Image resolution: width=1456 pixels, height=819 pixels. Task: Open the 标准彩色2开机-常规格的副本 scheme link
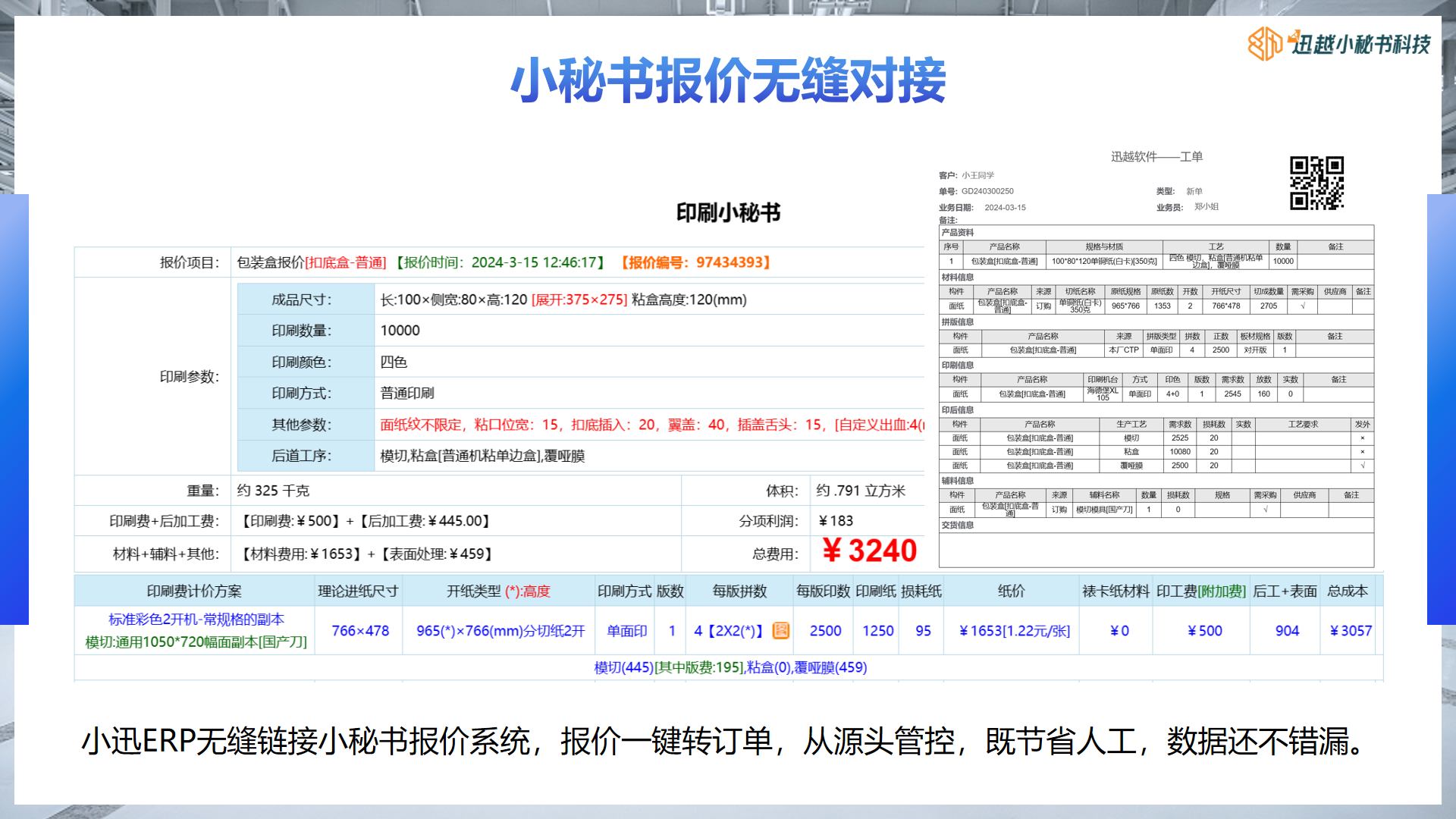196,620
